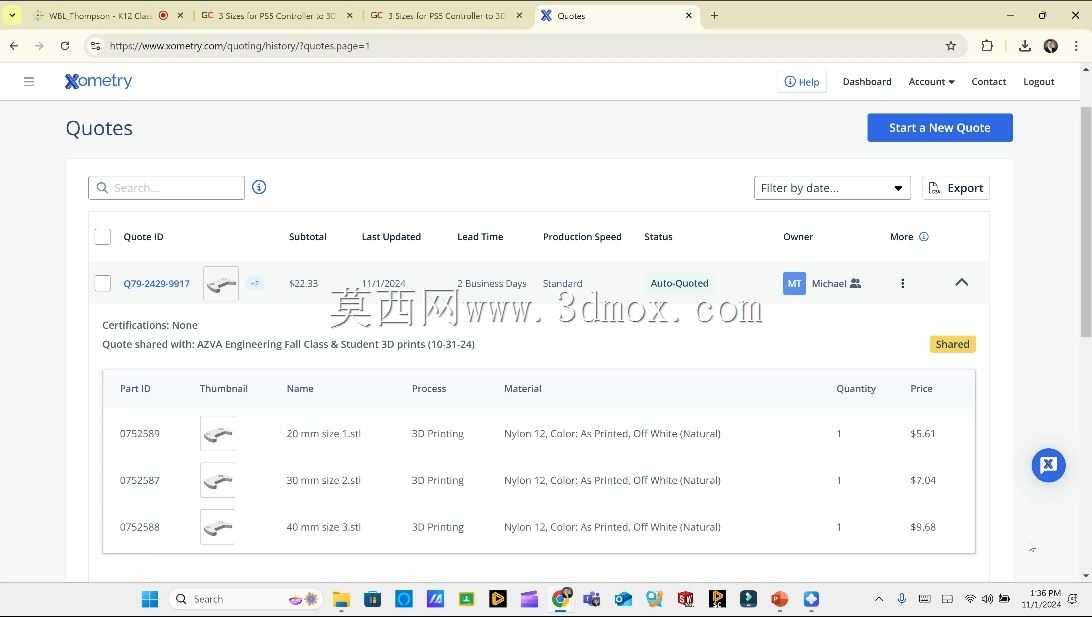
Task: Toggle the select-all quotes checkbox
Action: 102,237
